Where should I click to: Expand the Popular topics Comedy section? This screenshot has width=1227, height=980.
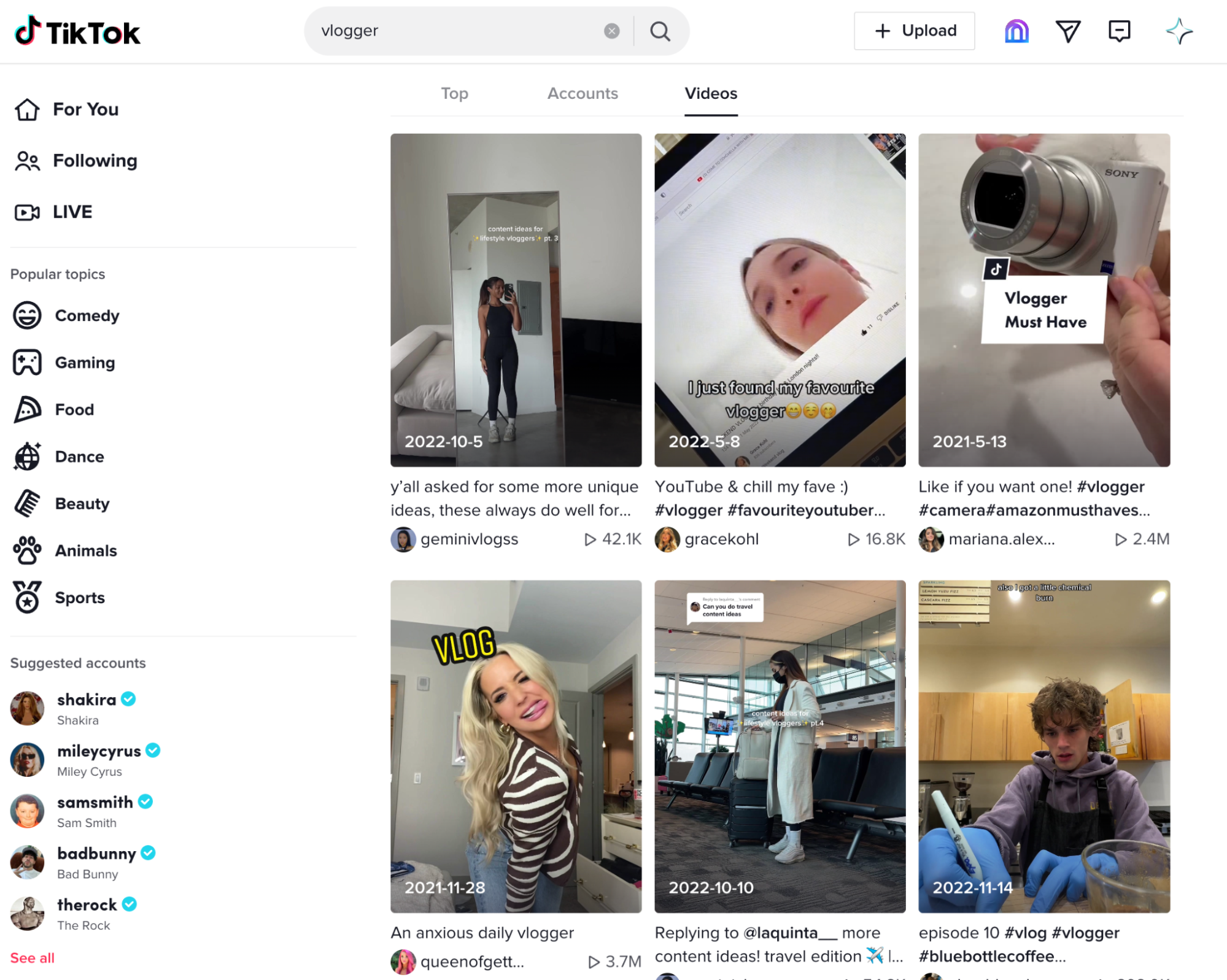[87, 315]
